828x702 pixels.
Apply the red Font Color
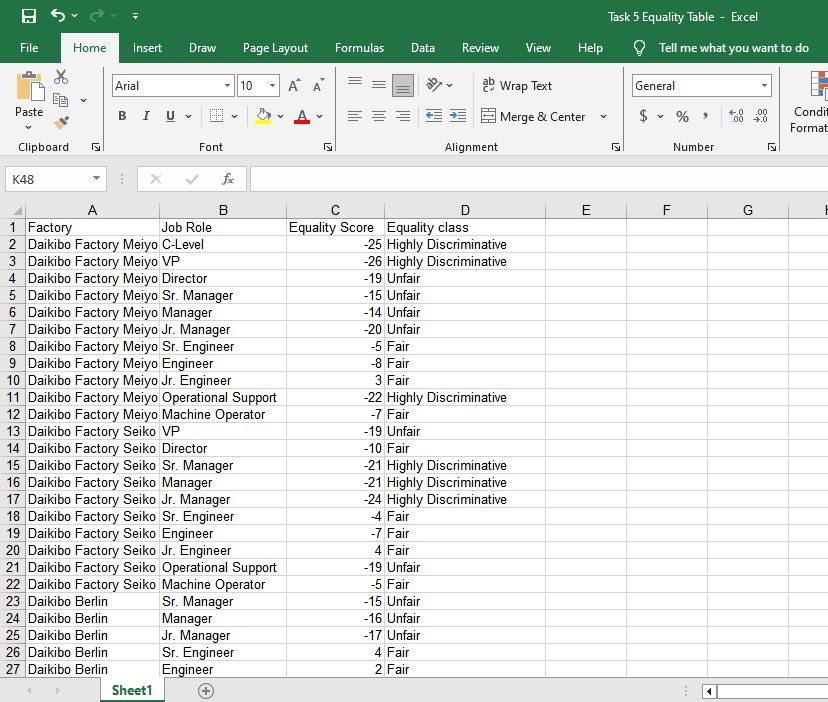click(302, 116)
